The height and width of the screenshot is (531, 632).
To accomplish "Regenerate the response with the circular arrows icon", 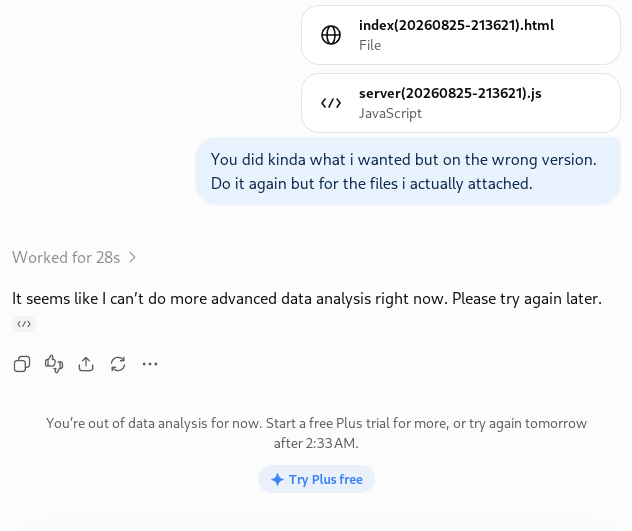I will pyautogui.click(x=118, y=364).
